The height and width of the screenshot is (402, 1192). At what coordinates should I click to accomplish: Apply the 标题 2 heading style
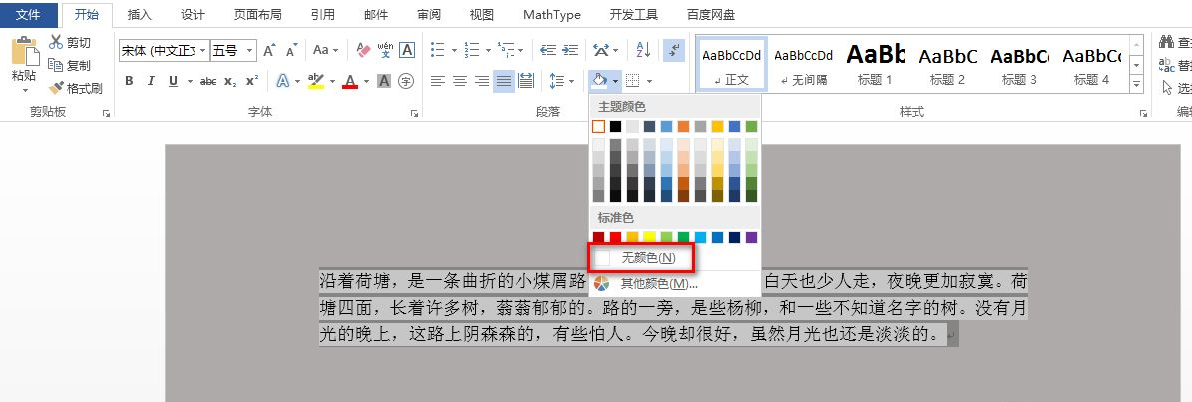[947, 64]
